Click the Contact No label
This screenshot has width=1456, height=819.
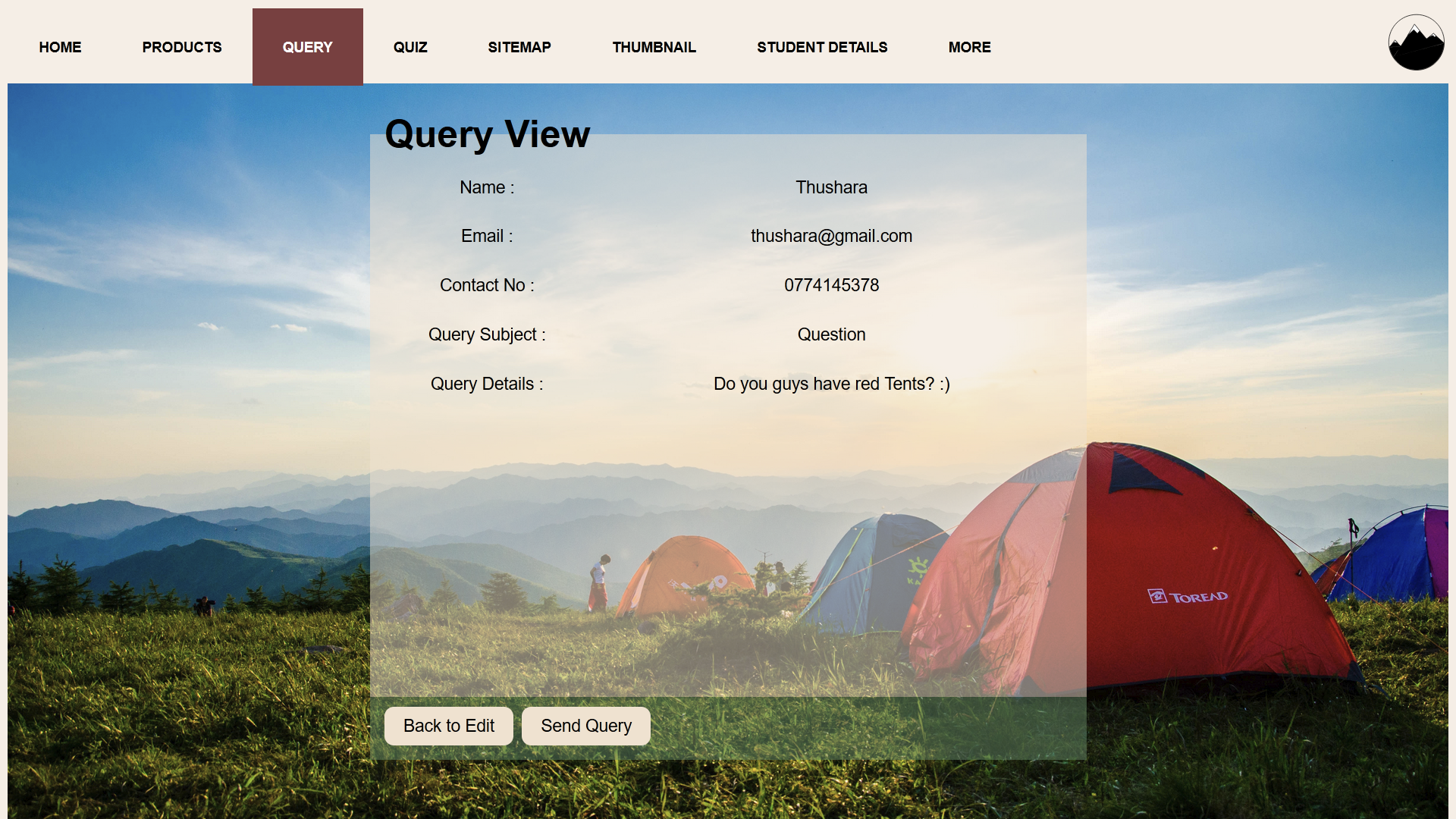[487, 285]
